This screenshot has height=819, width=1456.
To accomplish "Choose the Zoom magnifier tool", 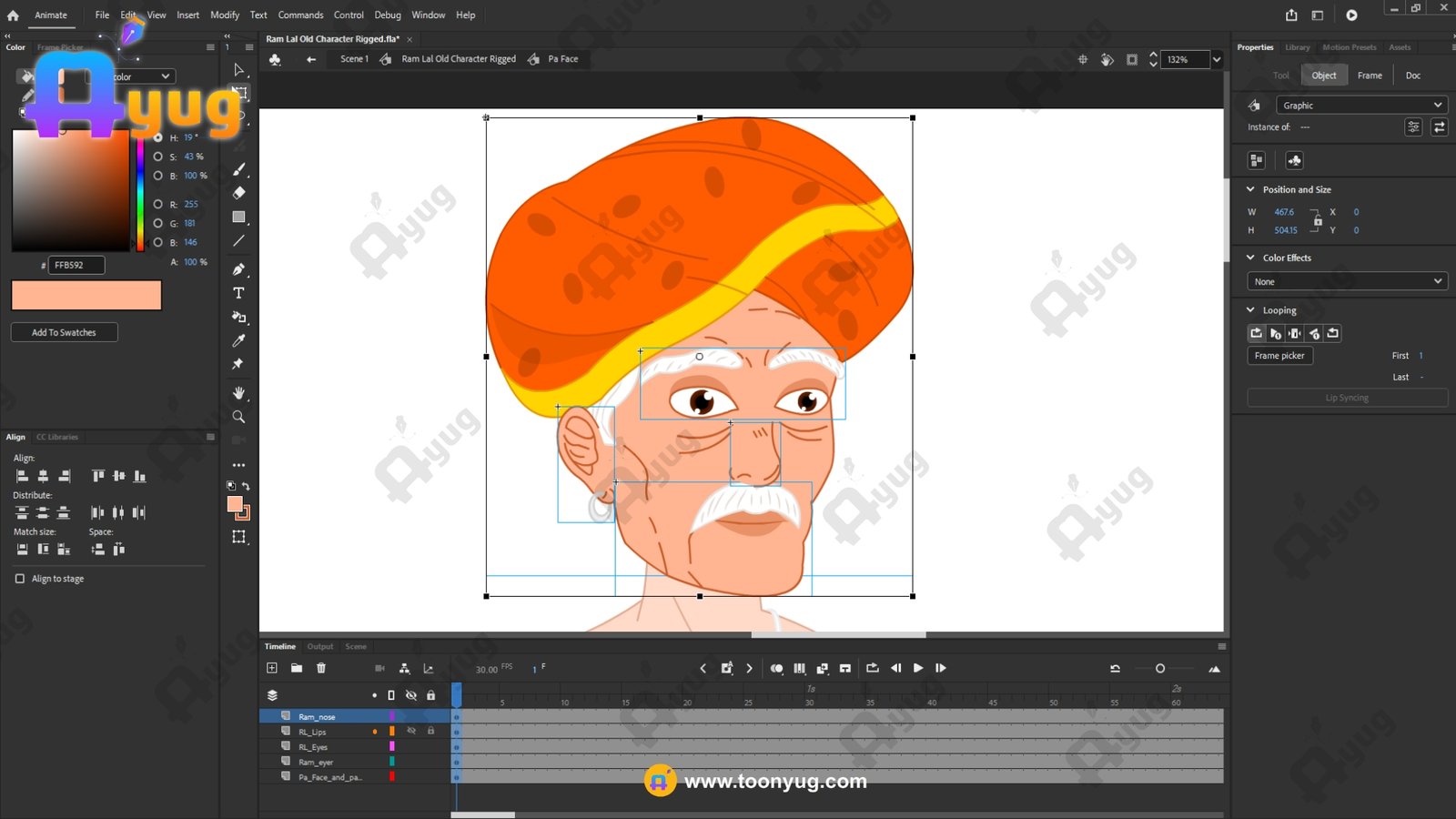I will point(238,417).
